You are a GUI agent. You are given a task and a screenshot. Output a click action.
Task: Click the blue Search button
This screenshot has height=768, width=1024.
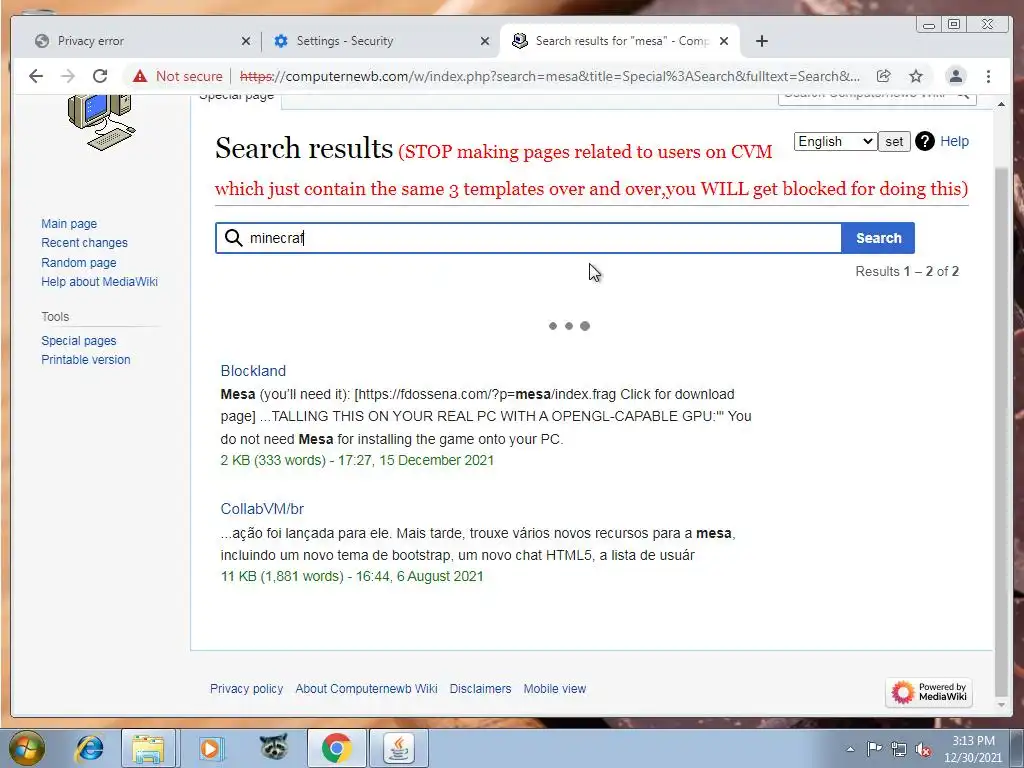[x=878, y=238]
